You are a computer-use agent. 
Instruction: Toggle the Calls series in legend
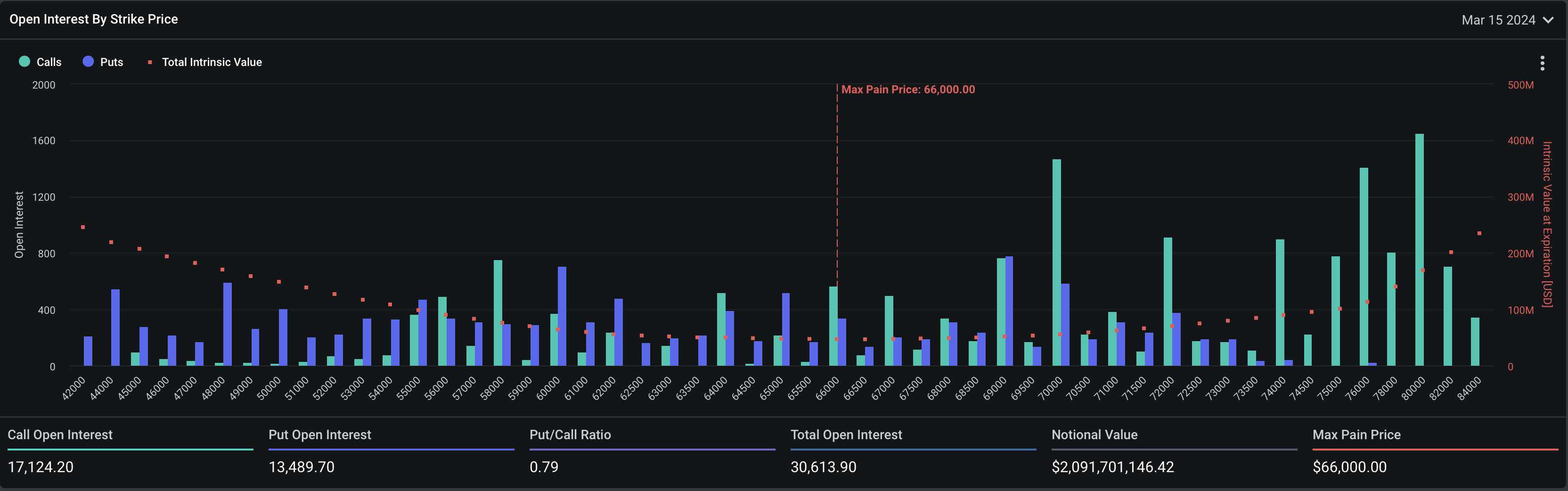point(48,62)
